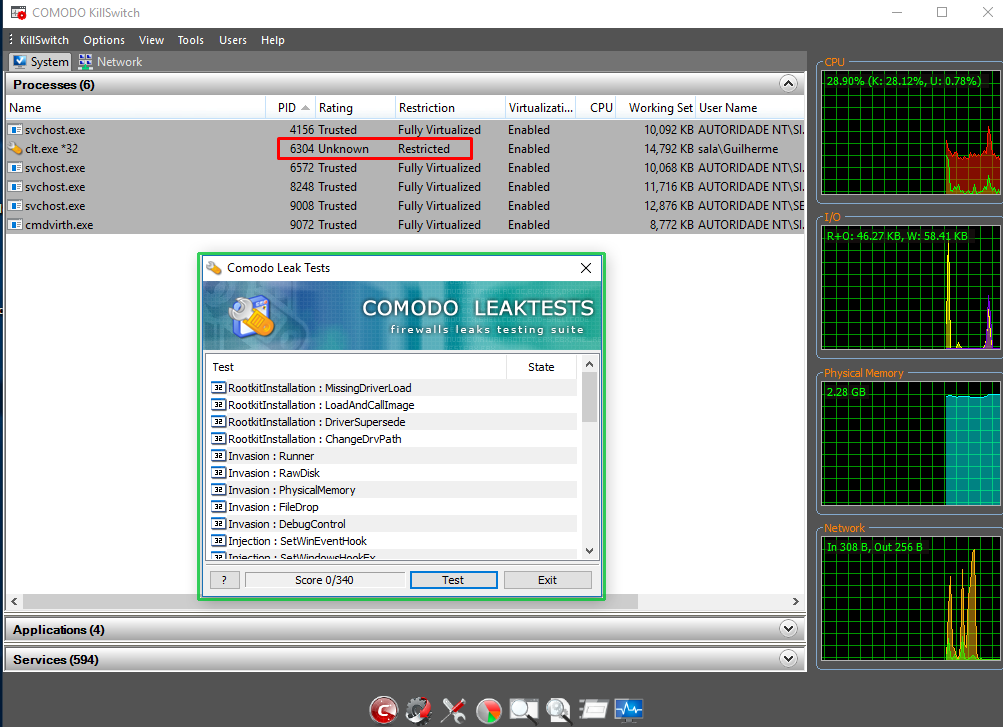Click the folder list icon in bottom toolbar
This screenshot has height=727, width=1003.
pyautogui.click(x=594, y=709)
